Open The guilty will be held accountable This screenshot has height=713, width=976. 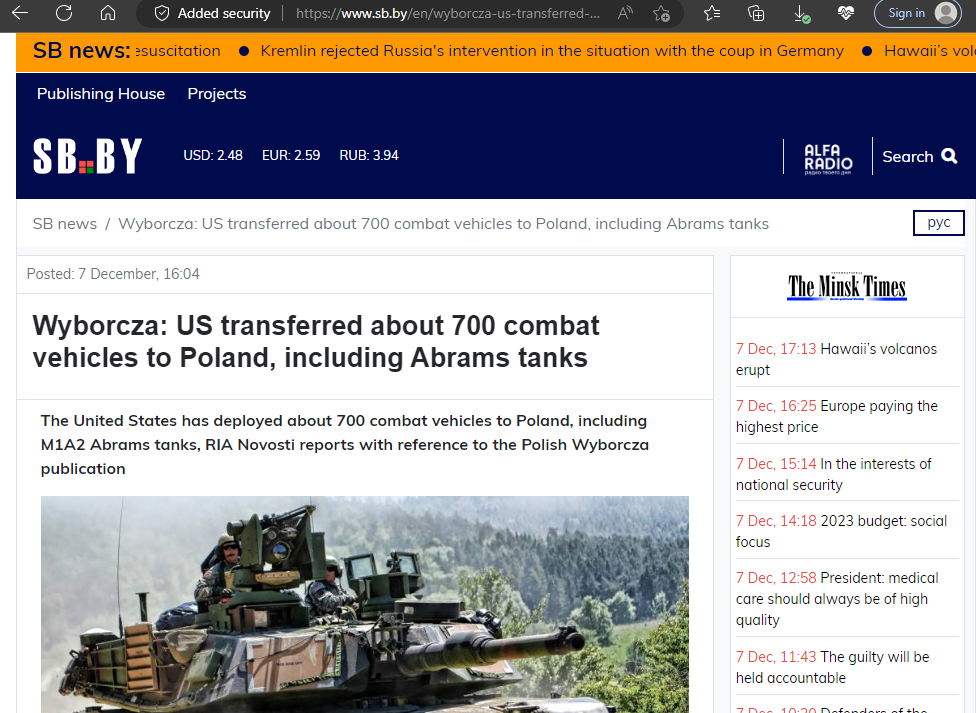[x=832, y=667]
